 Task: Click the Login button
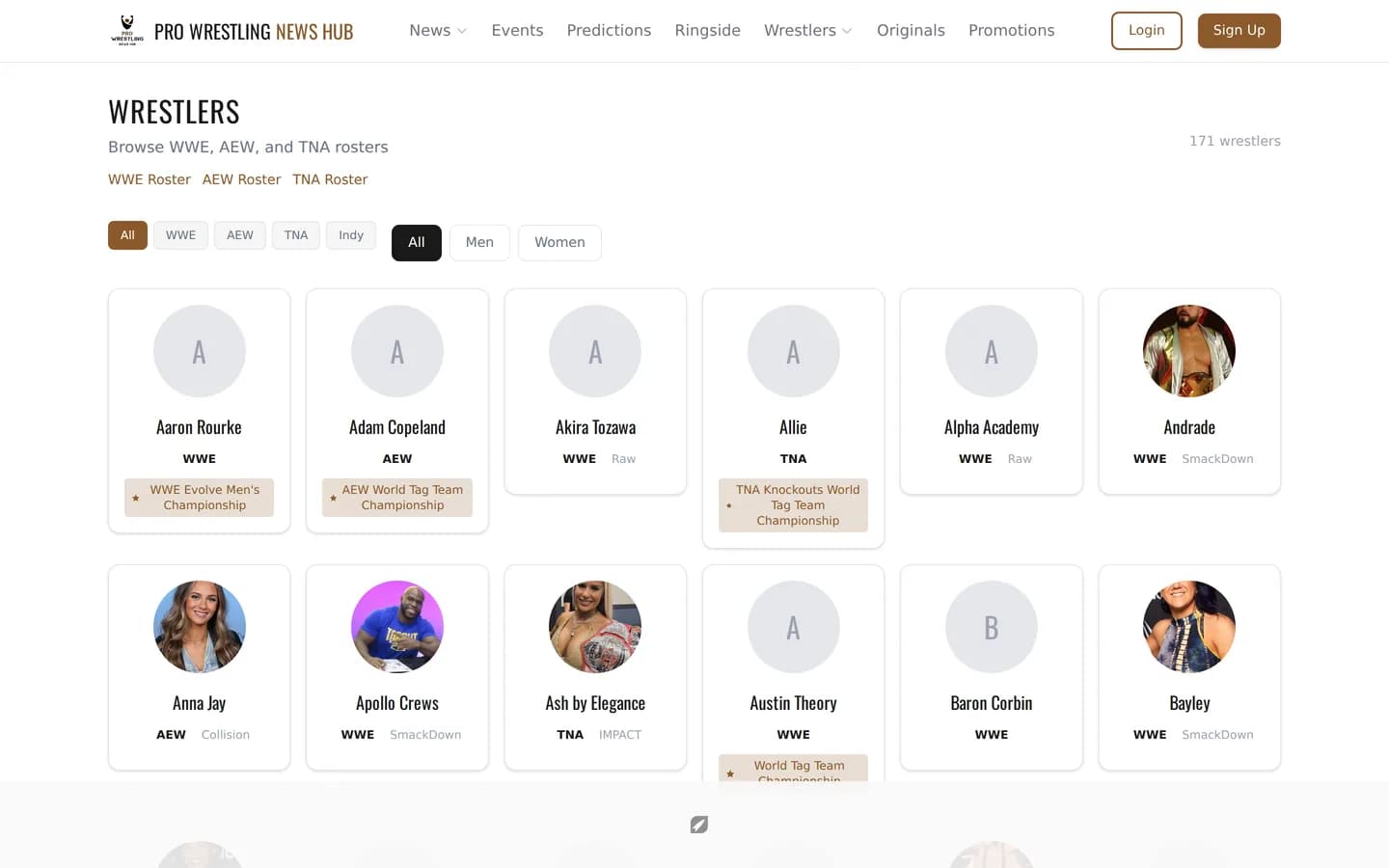tap(1147, 31)
